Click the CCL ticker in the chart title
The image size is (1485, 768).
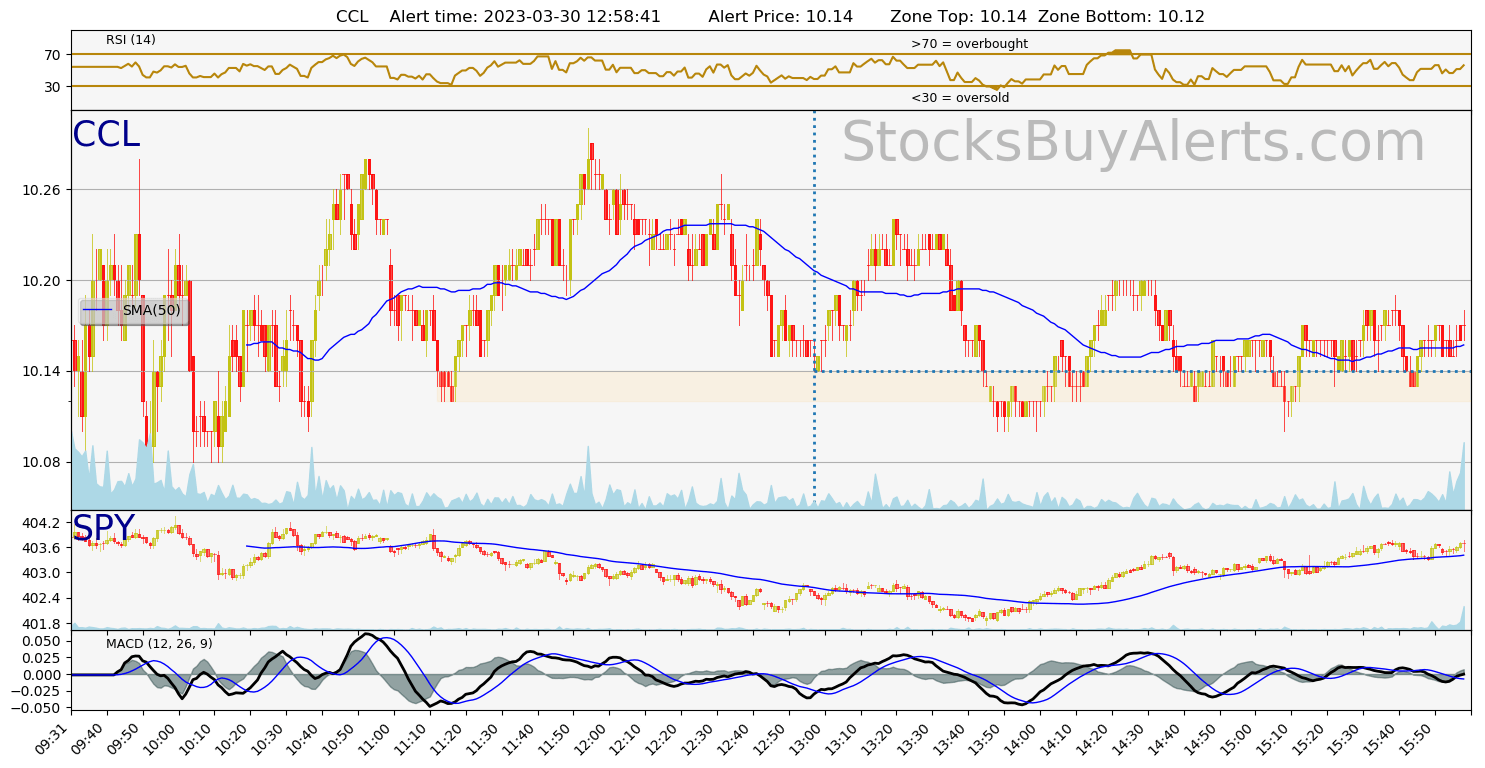coord(352,16)
